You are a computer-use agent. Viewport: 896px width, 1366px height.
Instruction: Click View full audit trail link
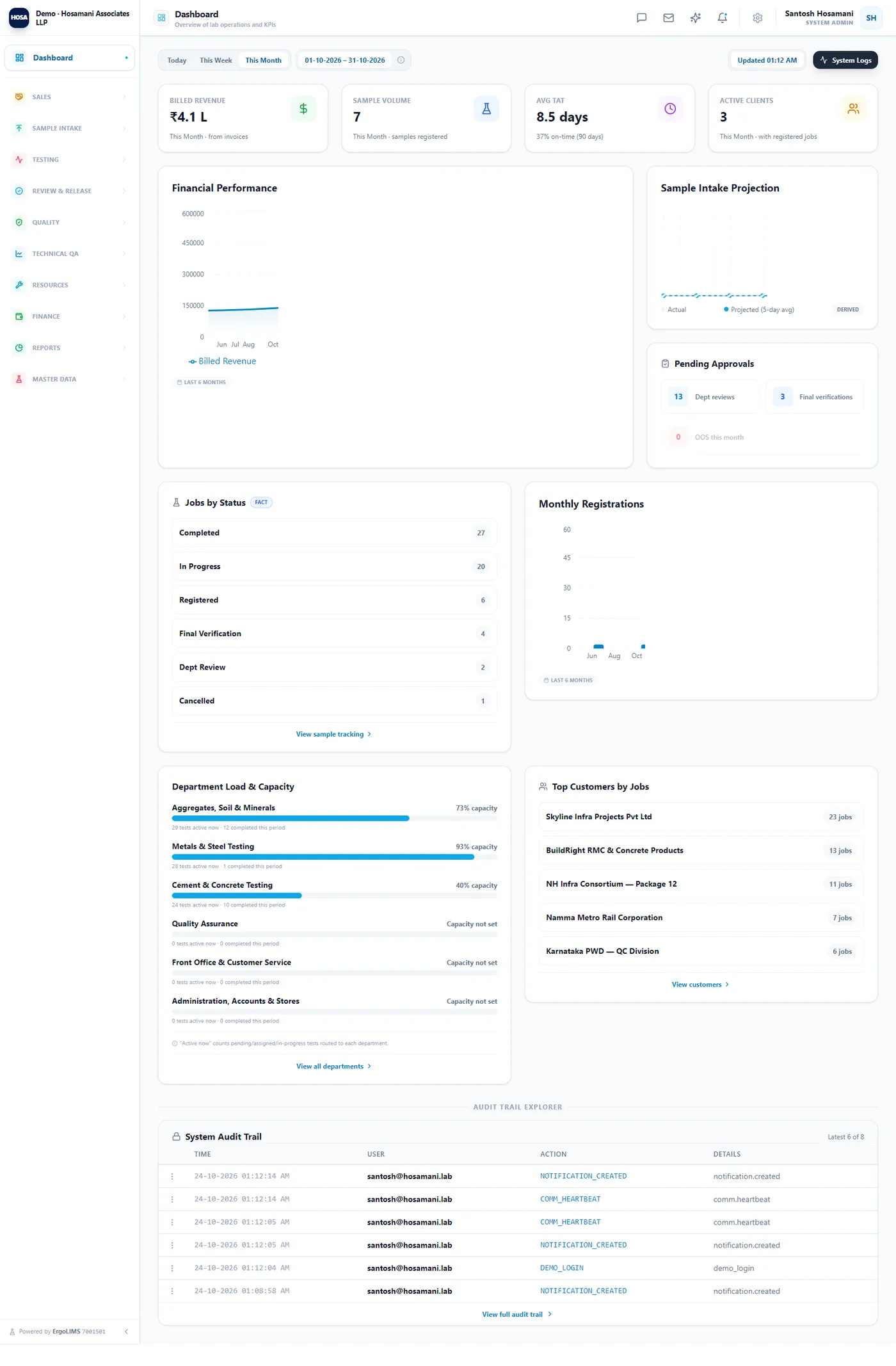click(x=517, y=1315)
